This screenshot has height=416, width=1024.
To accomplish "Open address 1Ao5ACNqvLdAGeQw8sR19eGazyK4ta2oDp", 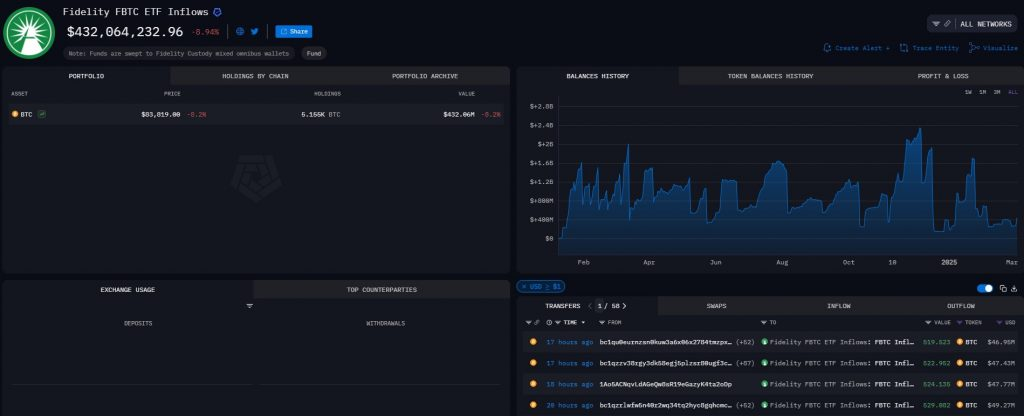I will (x=665, y=384).
